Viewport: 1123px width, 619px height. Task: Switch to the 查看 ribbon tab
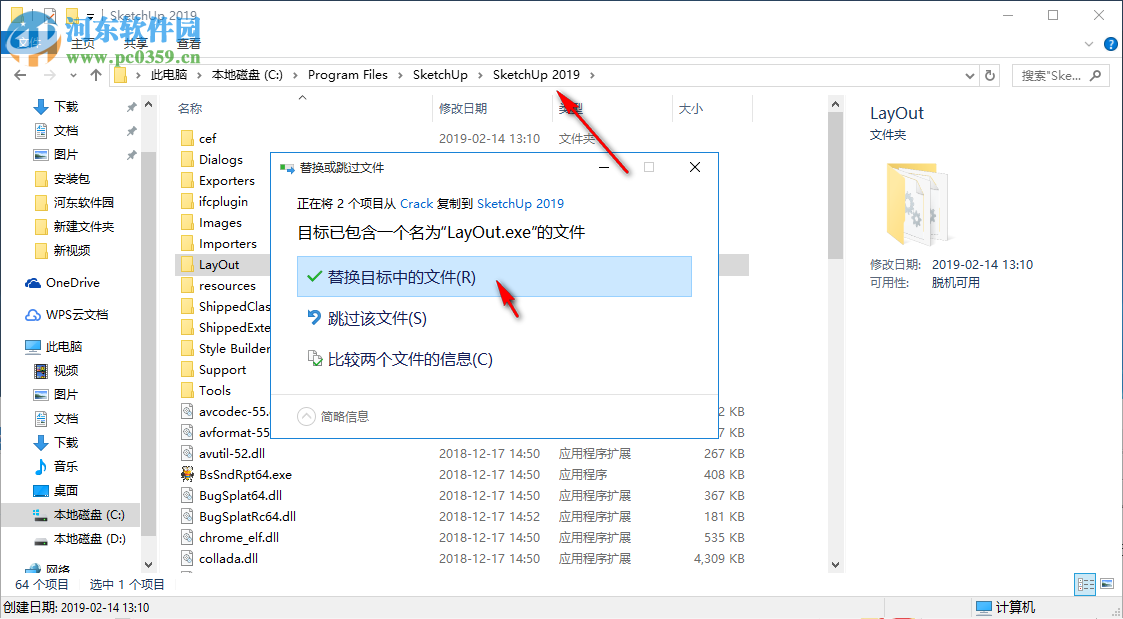188,43
